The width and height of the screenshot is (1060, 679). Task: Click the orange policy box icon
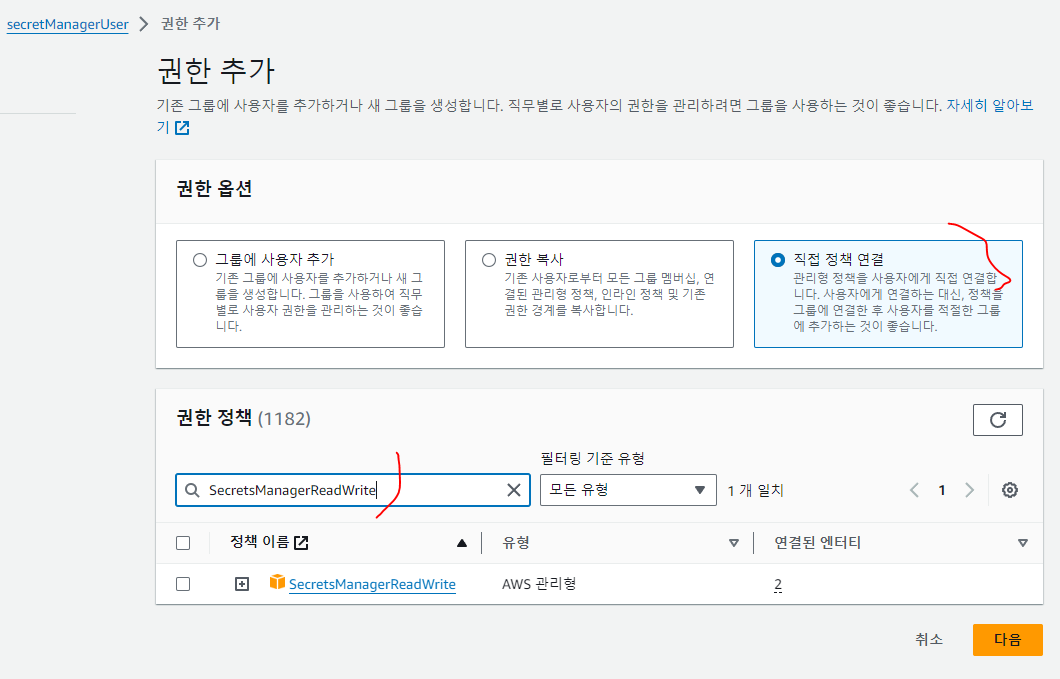click(277, 582)
